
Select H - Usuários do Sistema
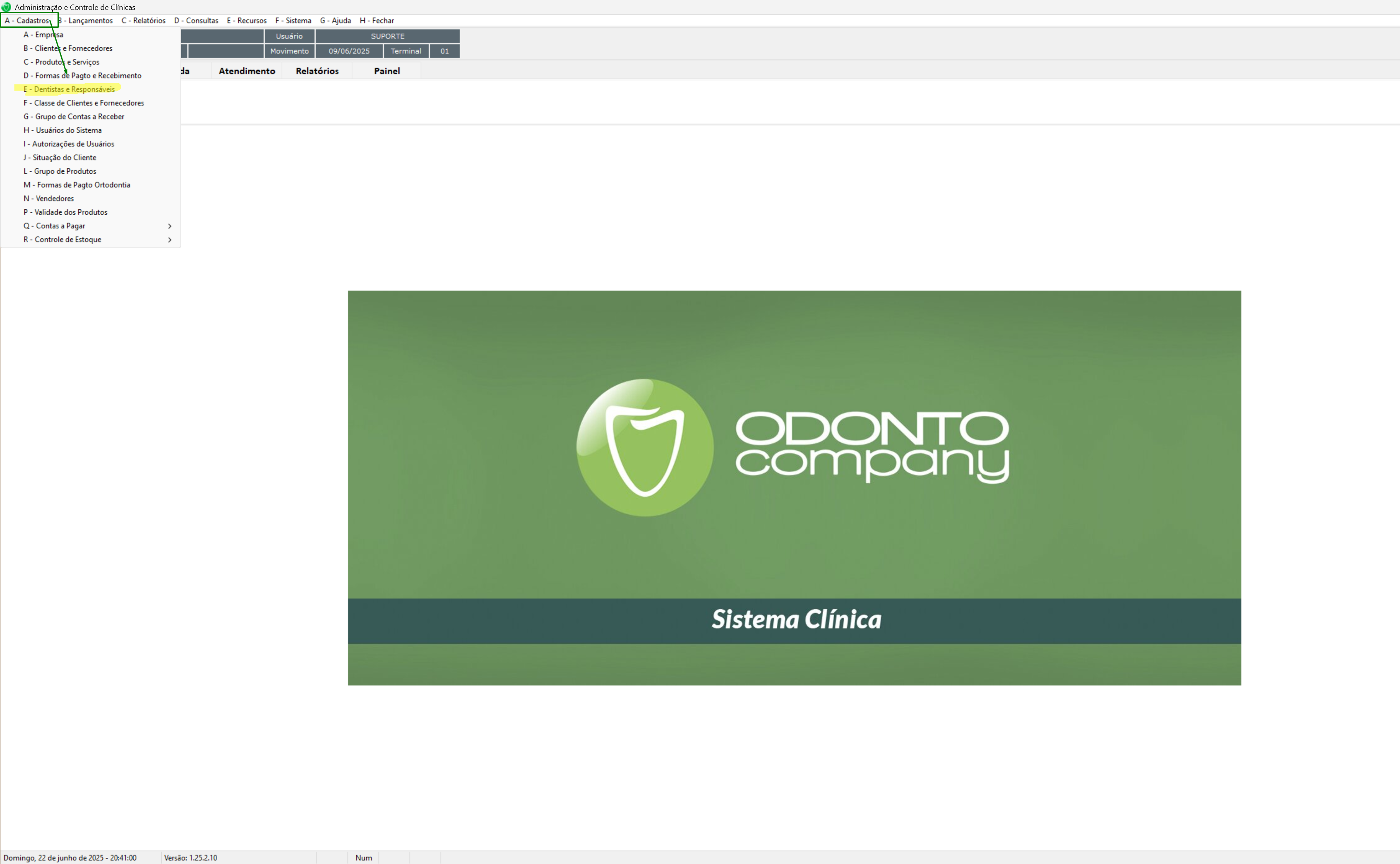click(x=63, y=130)
